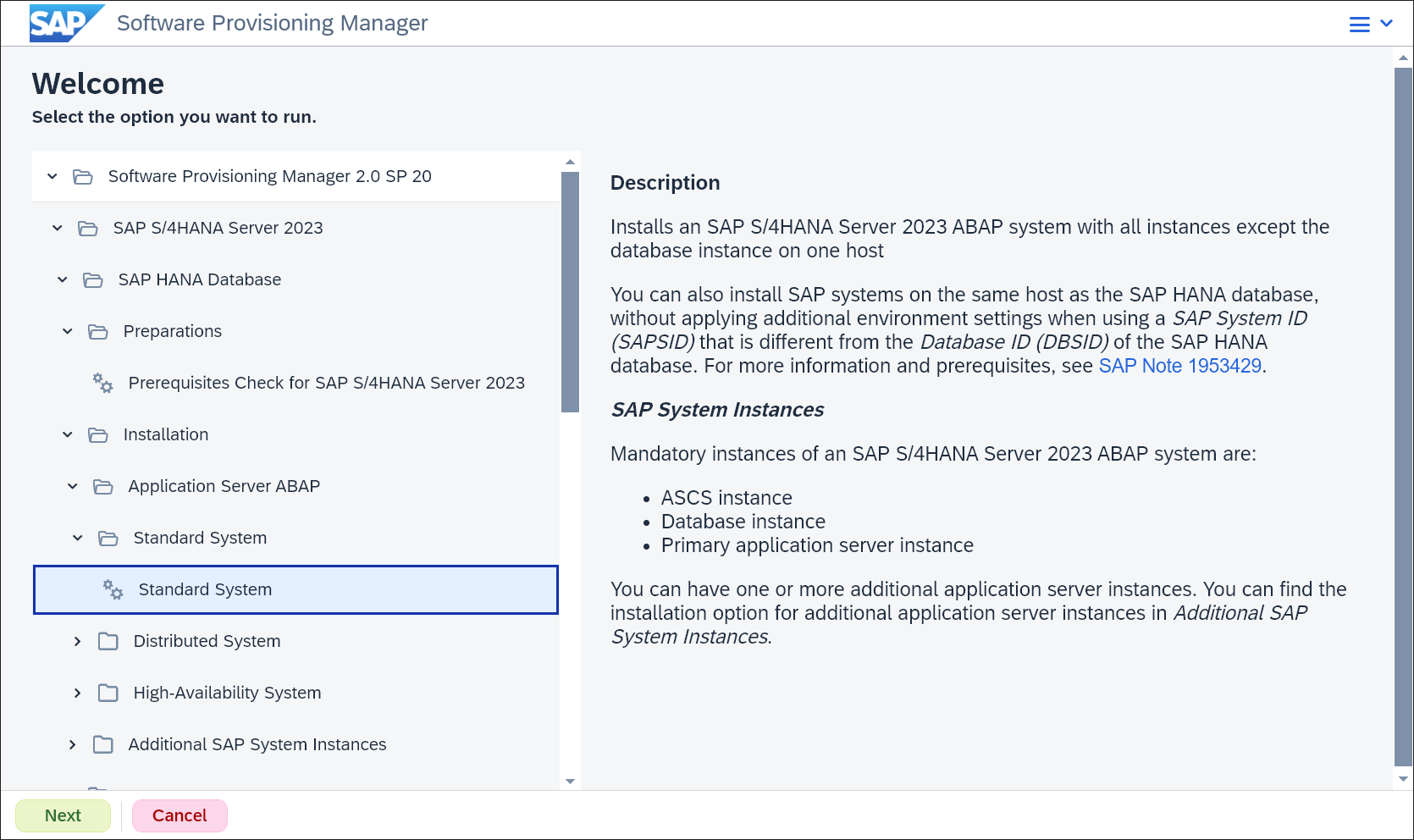Select Prerequisites Check for SAP S/4HANA Server 2023
Screen dimensions: 1414x840
[x=327, y=383]
